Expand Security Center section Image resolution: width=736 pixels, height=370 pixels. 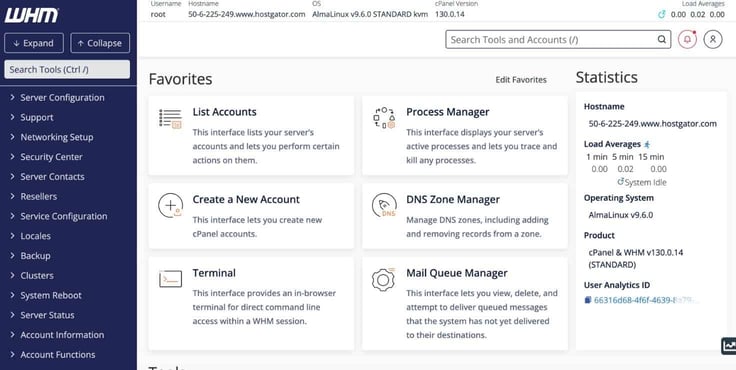tap(46, 157)
